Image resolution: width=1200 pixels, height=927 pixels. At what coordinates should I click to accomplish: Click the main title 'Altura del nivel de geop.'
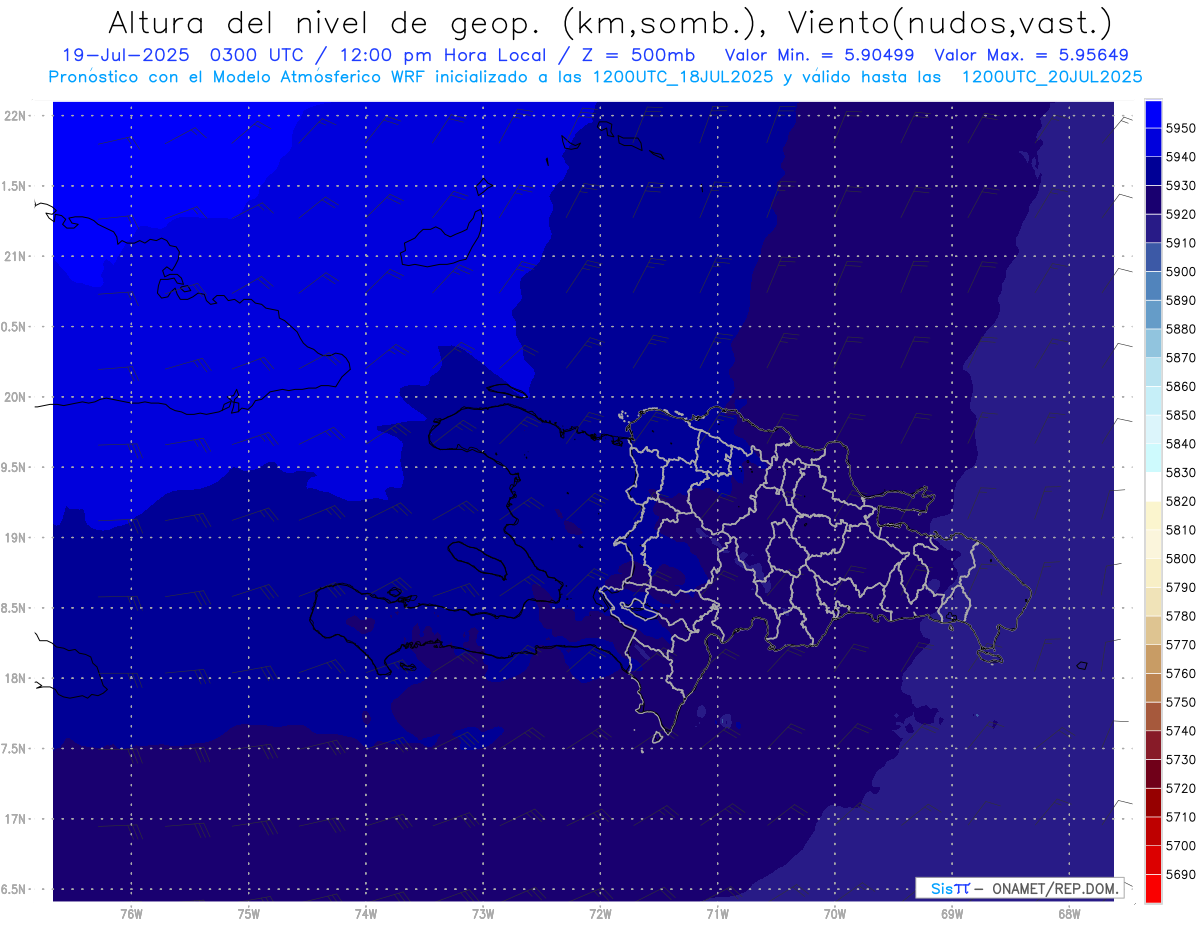(x=325, y=22)
